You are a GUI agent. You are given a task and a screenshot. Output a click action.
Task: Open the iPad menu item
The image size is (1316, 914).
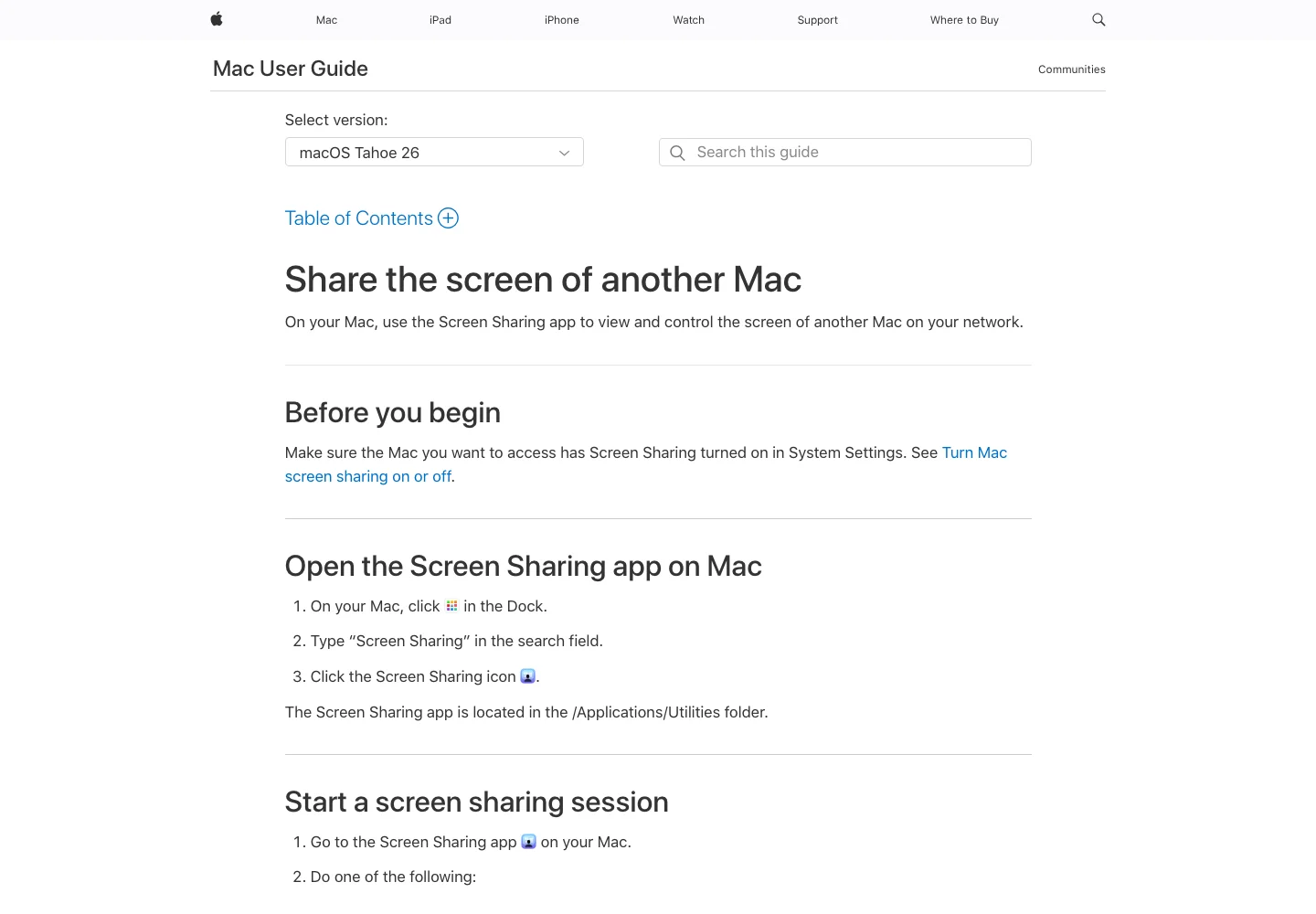[x=440, y=20]
